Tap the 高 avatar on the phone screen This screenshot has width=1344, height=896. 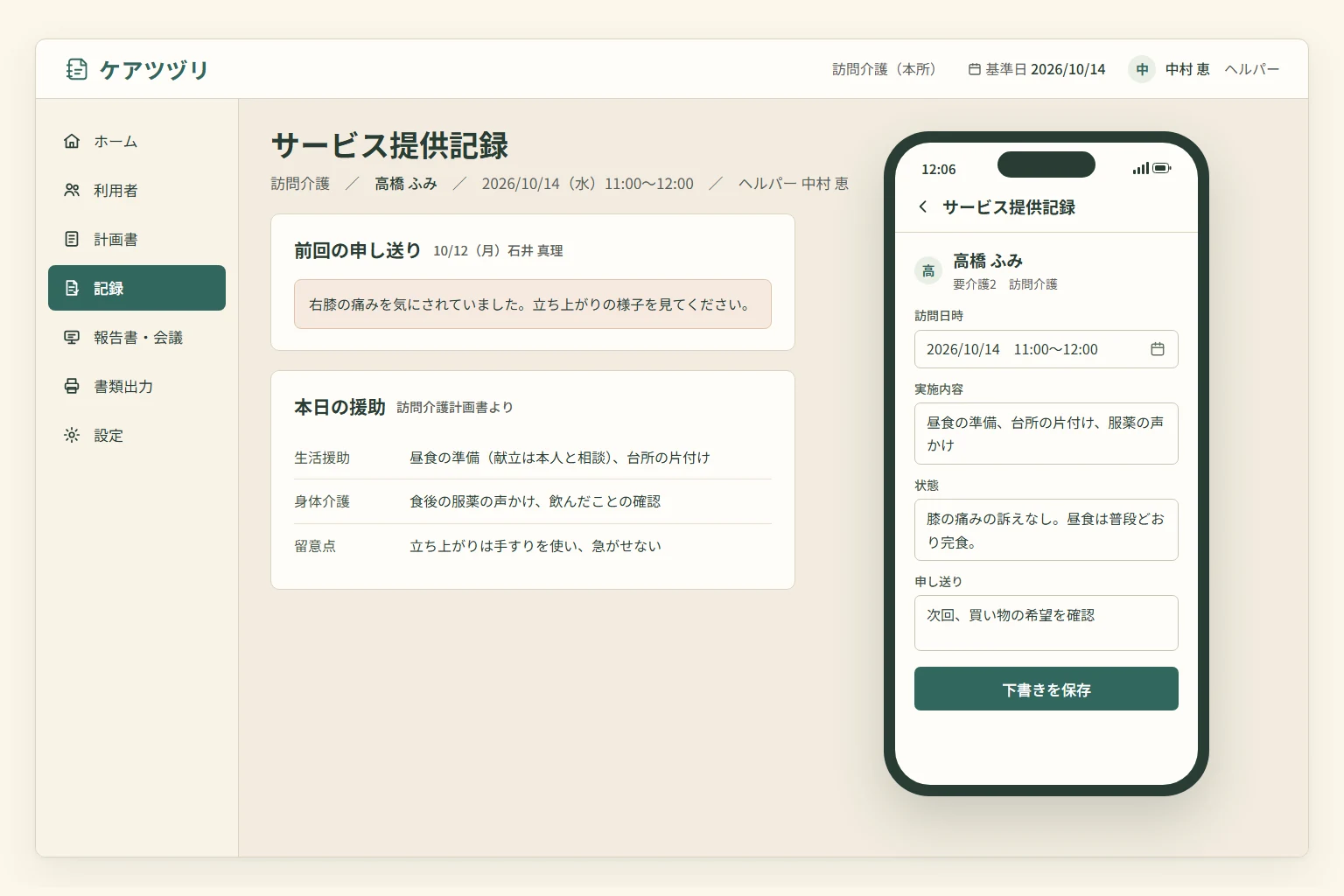[x=928, y=270]
